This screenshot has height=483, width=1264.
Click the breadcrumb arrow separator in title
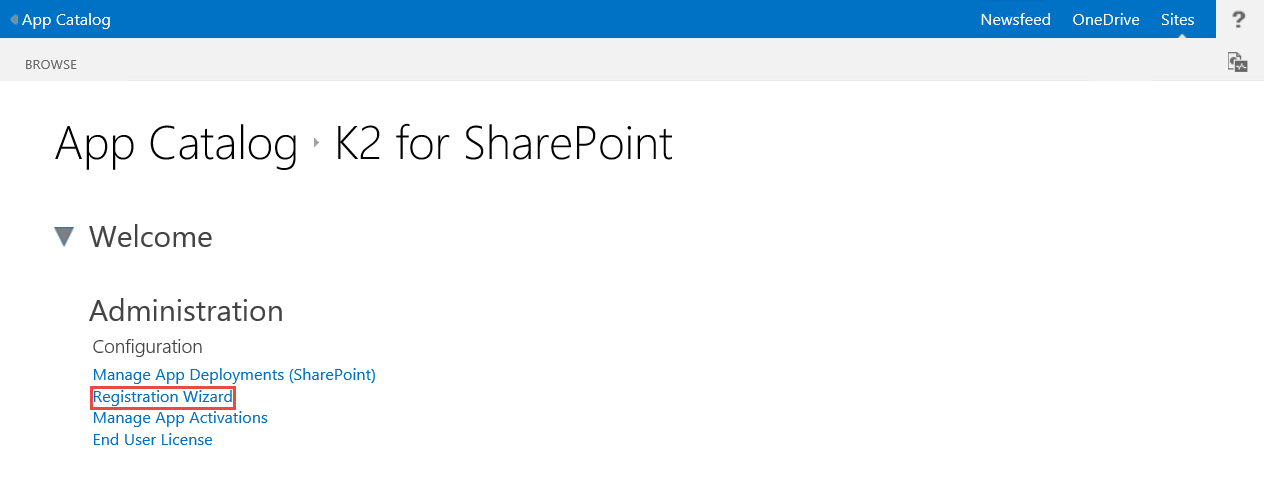coord(316,143)
